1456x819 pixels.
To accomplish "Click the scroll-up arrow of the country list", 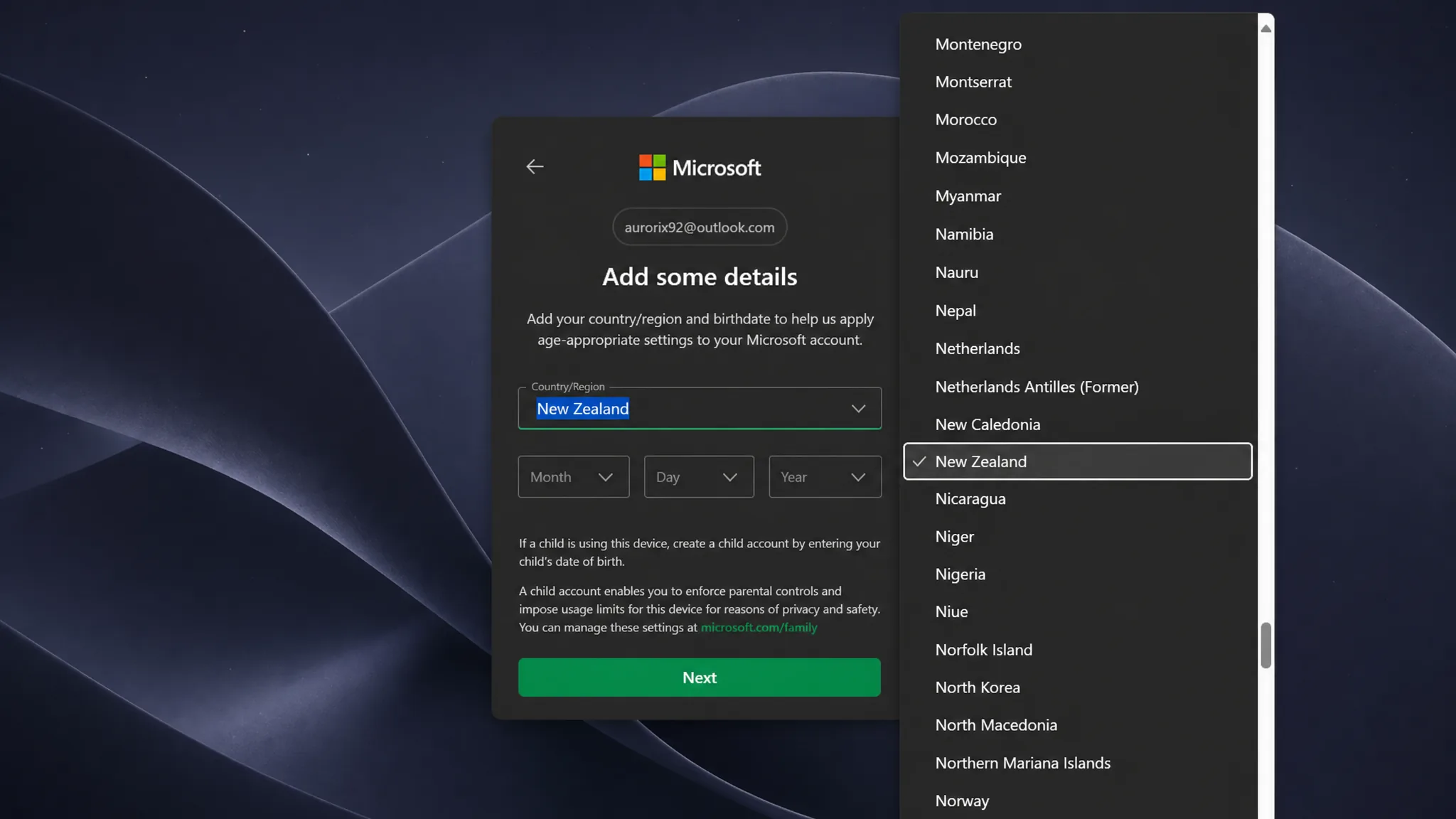I will click(x=1265, y=28).
